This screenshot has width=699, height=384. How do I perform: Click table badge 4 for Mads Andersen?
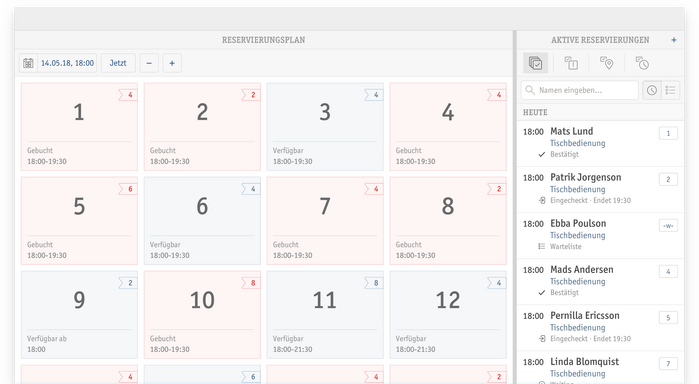[668, 272]
